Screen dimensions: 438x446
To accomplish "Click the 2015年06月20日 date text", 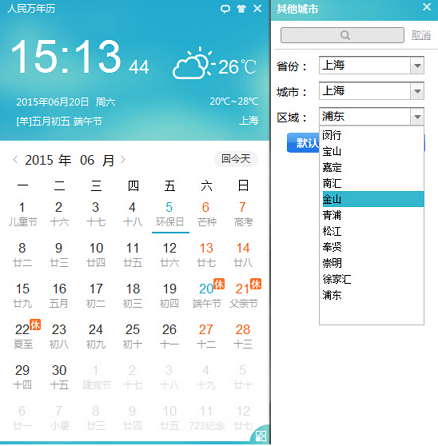I will pyautogui.click(x=52, y=102).
